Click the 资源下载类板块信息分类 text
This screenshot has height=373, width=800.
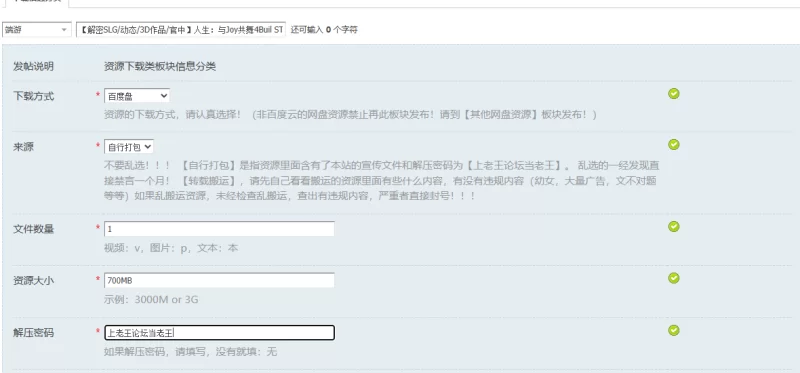click(x=160, y=66)
